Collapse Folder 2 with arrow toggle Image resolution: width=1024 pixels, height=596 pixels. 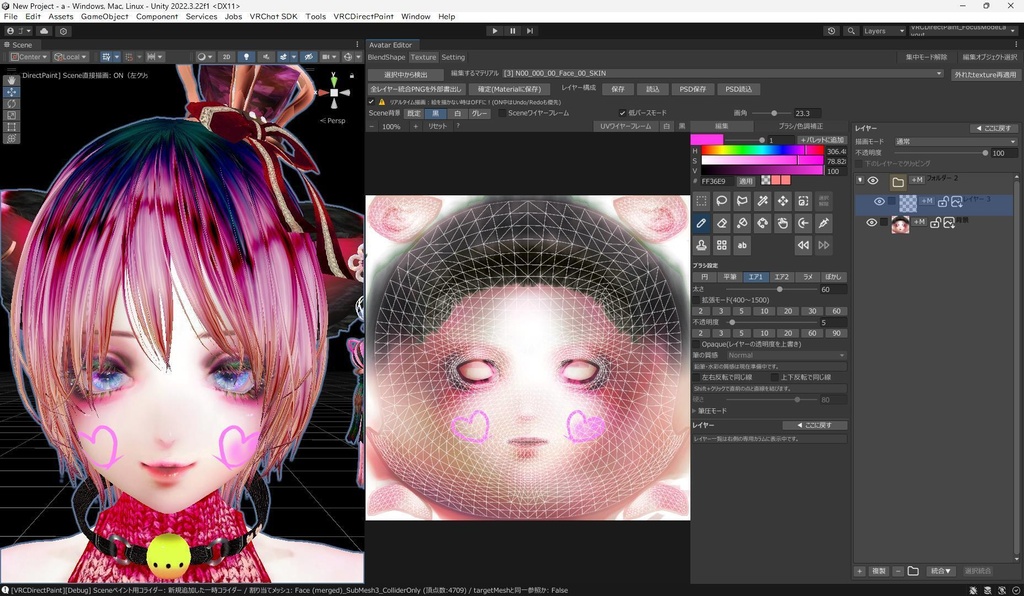[x=860, y=180]
